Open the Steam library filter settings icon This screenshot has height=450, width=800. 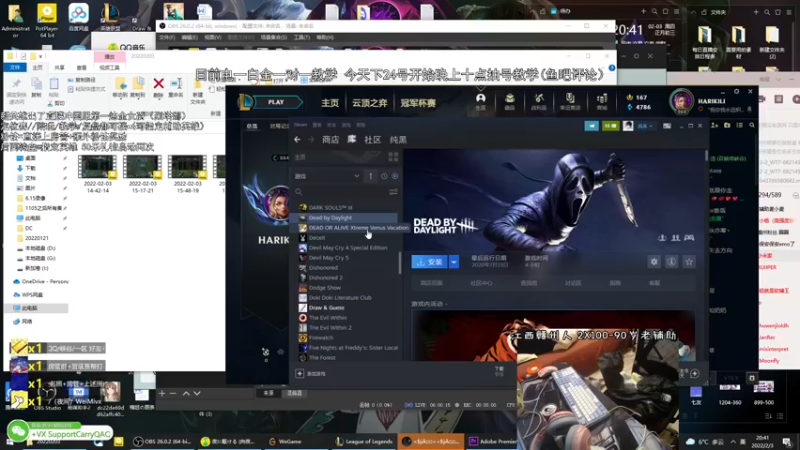(x=393, y=192)
